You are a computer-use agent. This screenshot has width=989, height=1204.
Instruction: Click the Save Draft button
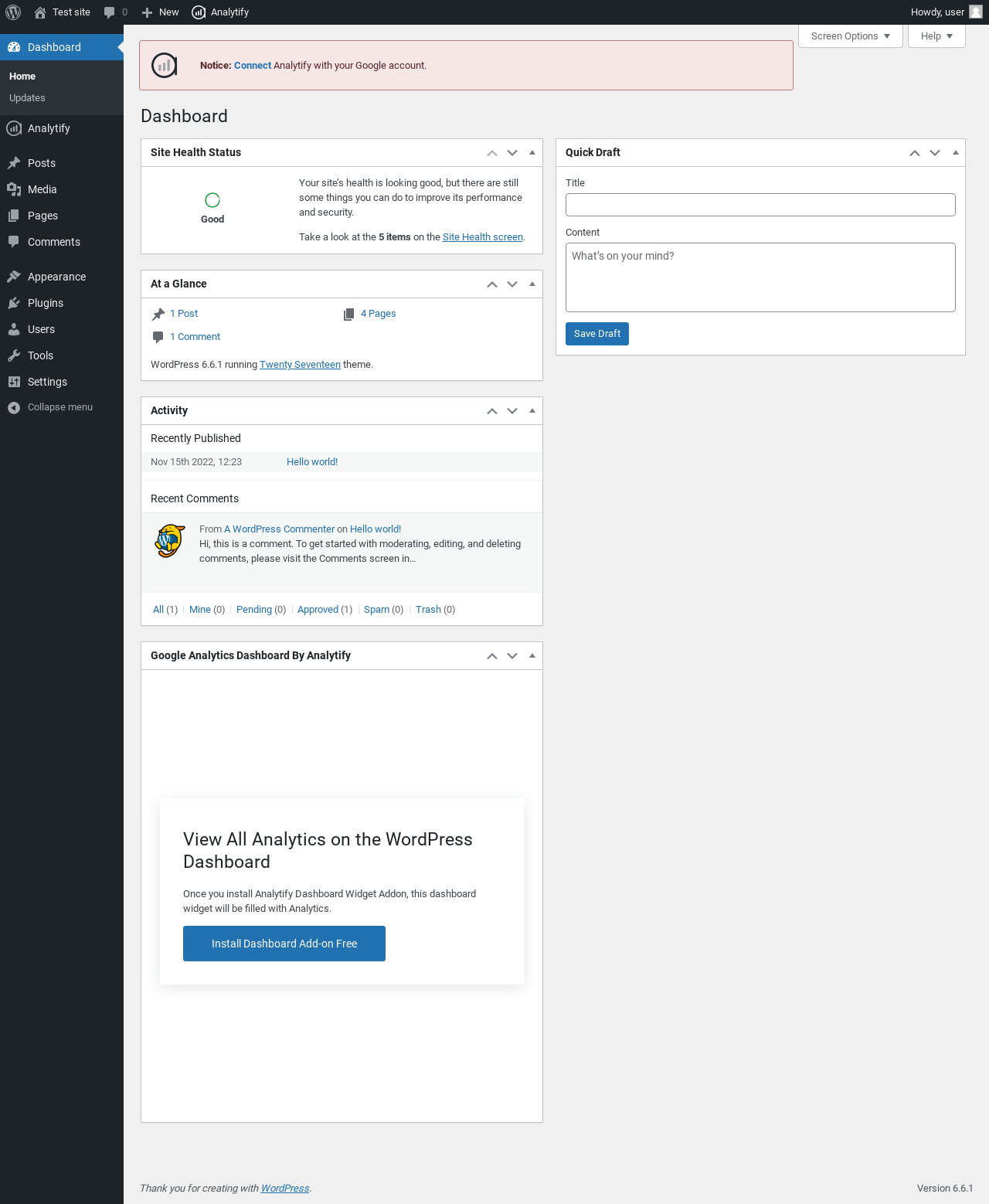tap(597, 334)
